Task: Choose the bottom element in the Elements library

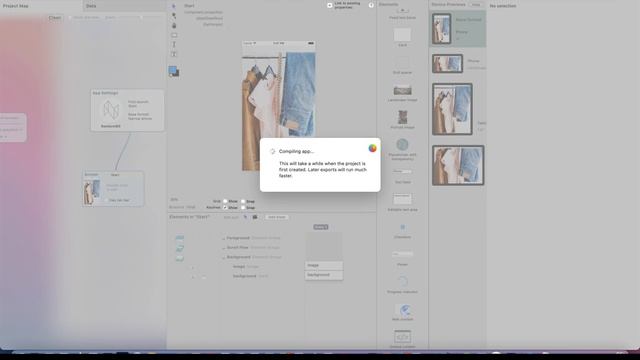Action: tap(402, 339)
